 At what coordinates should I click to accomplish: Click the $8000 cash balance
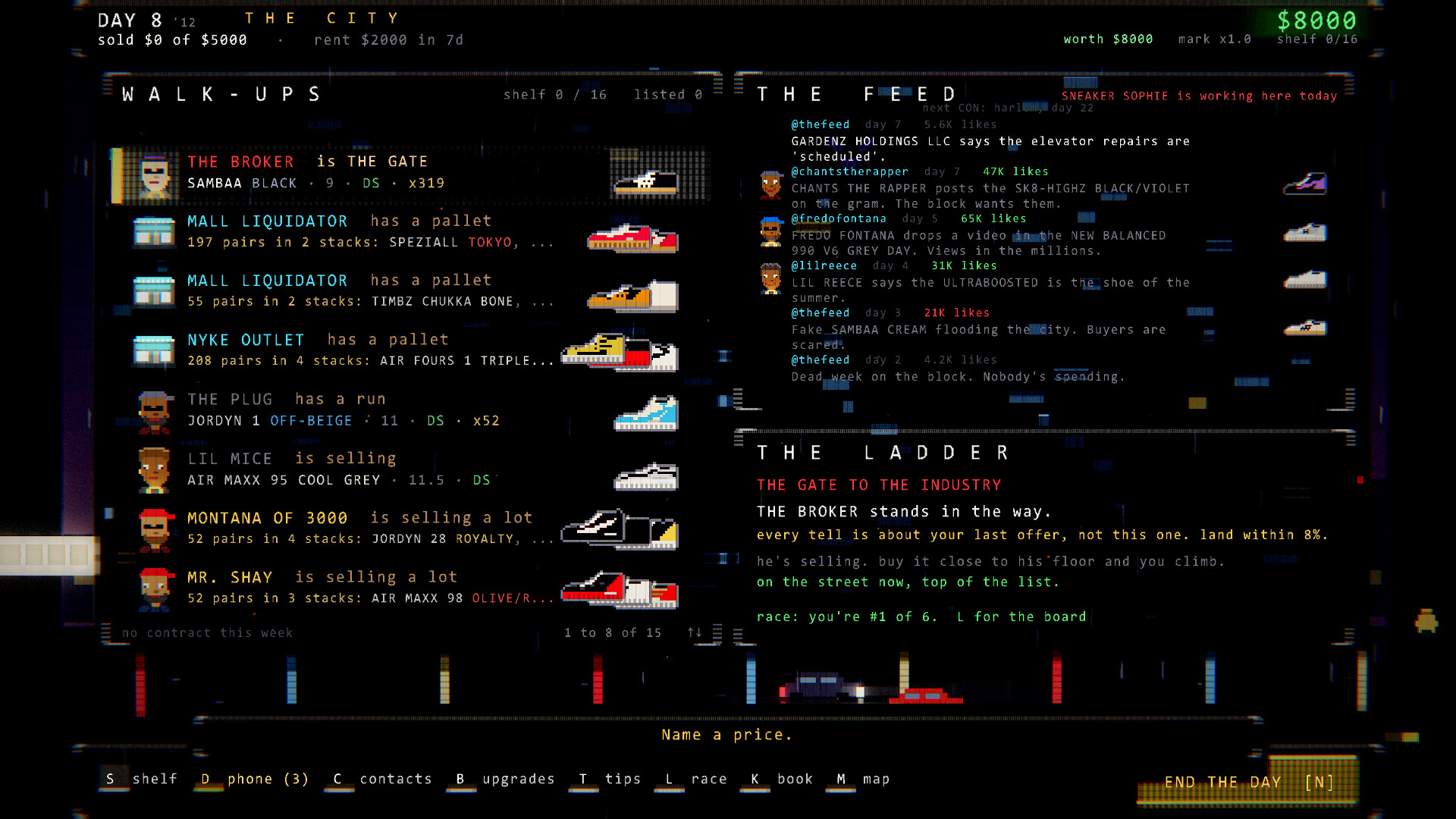tap(1316, 20)
